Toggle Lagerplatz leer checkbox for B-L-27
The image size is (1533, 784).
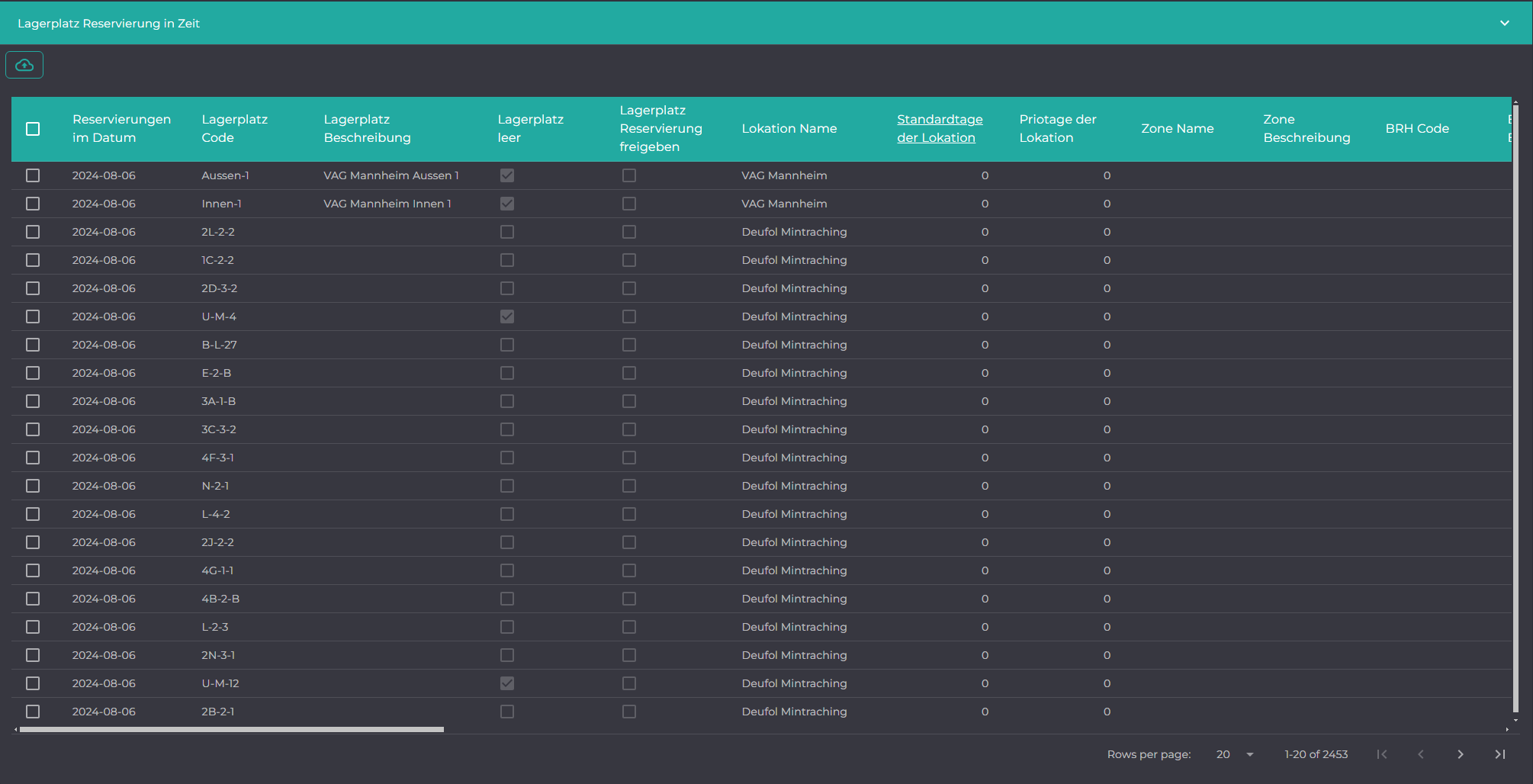coord(507,345)
